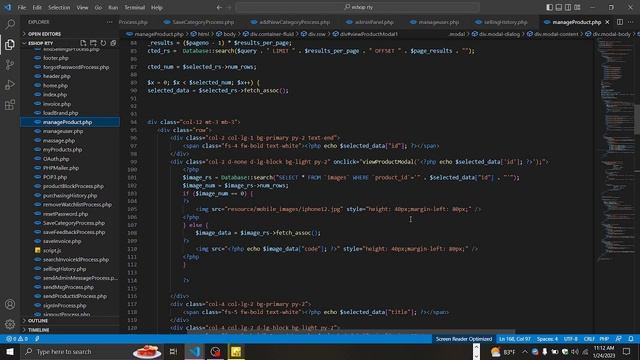The height and width of the screenshot is (360, 640).
Task: Open Windows Start menu
Action: (10, 351)
